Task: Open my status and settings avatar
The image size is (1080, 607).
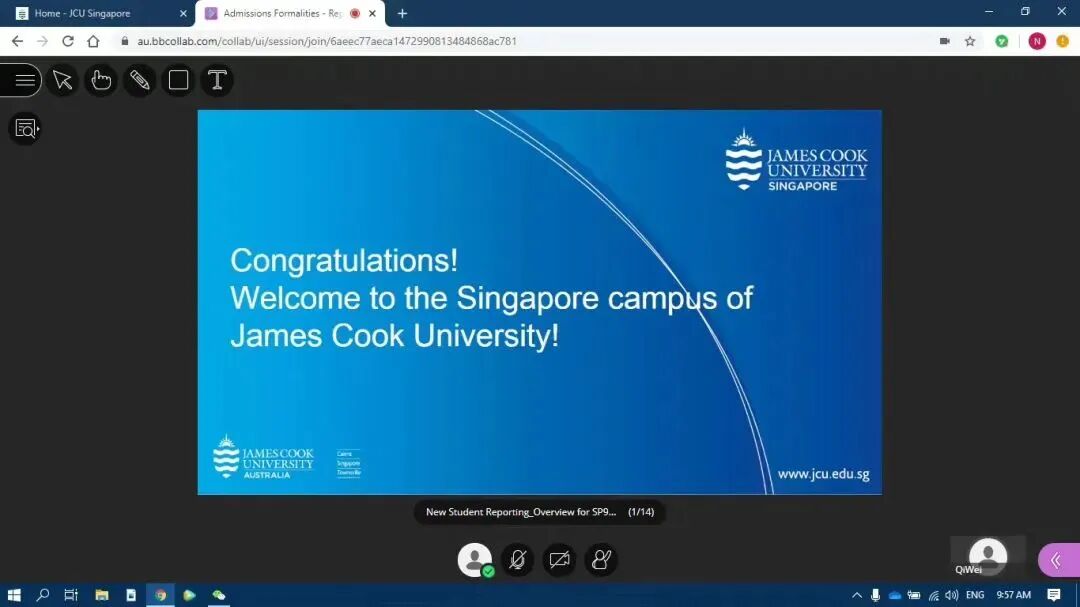Action: tap(475, 559)
